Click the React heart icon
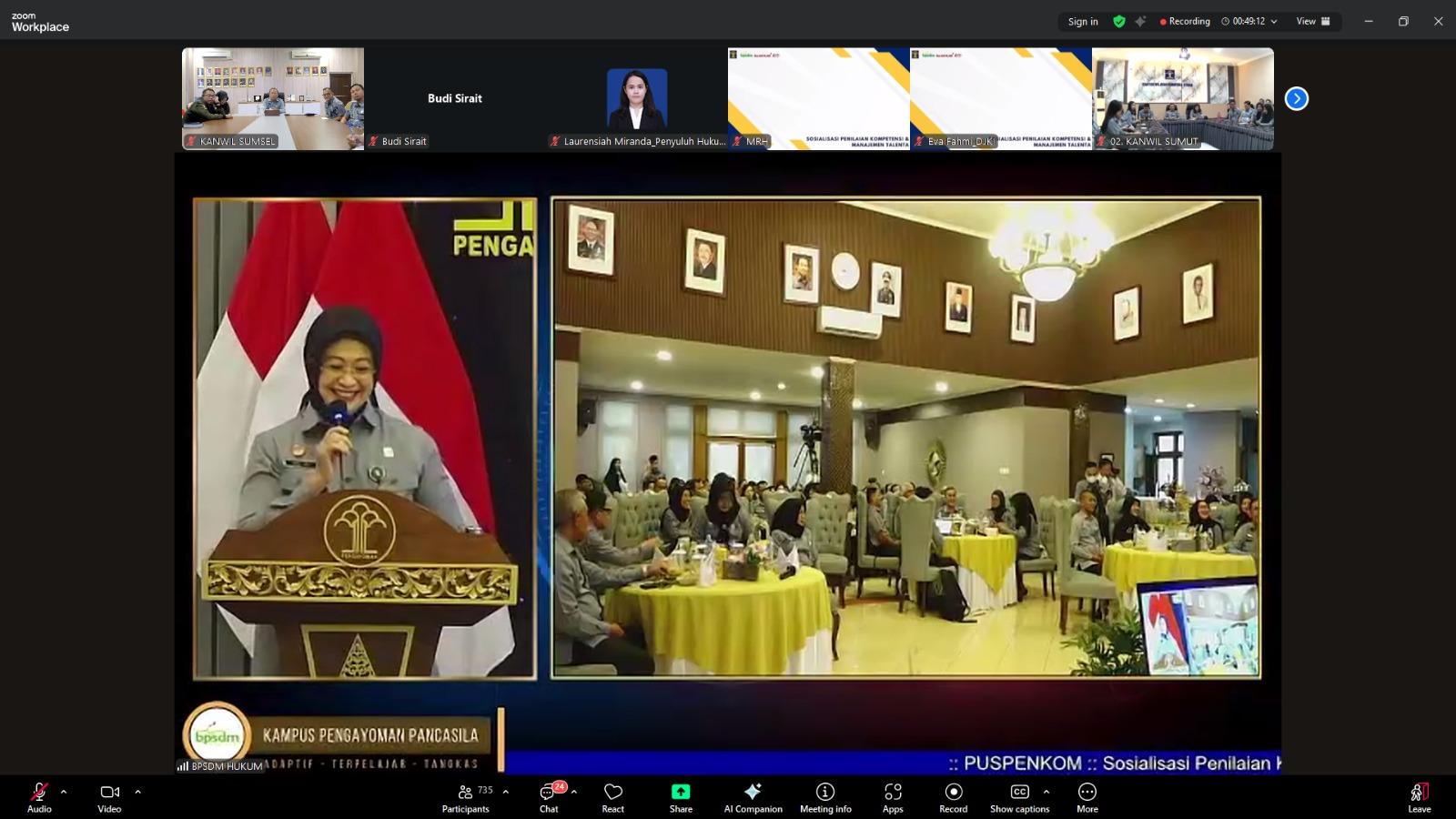Viewport: 1456px width, 819px height. (613, 797)
